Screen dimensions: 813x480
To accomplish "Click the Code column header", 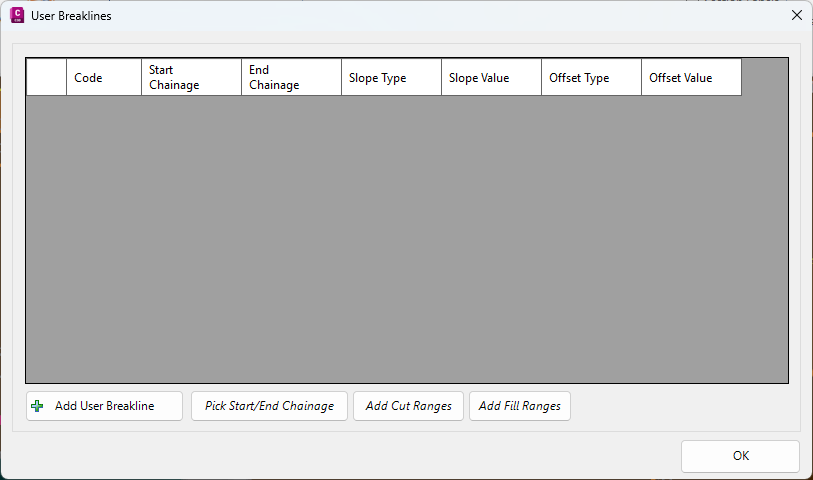I will (x=104, y=77).
